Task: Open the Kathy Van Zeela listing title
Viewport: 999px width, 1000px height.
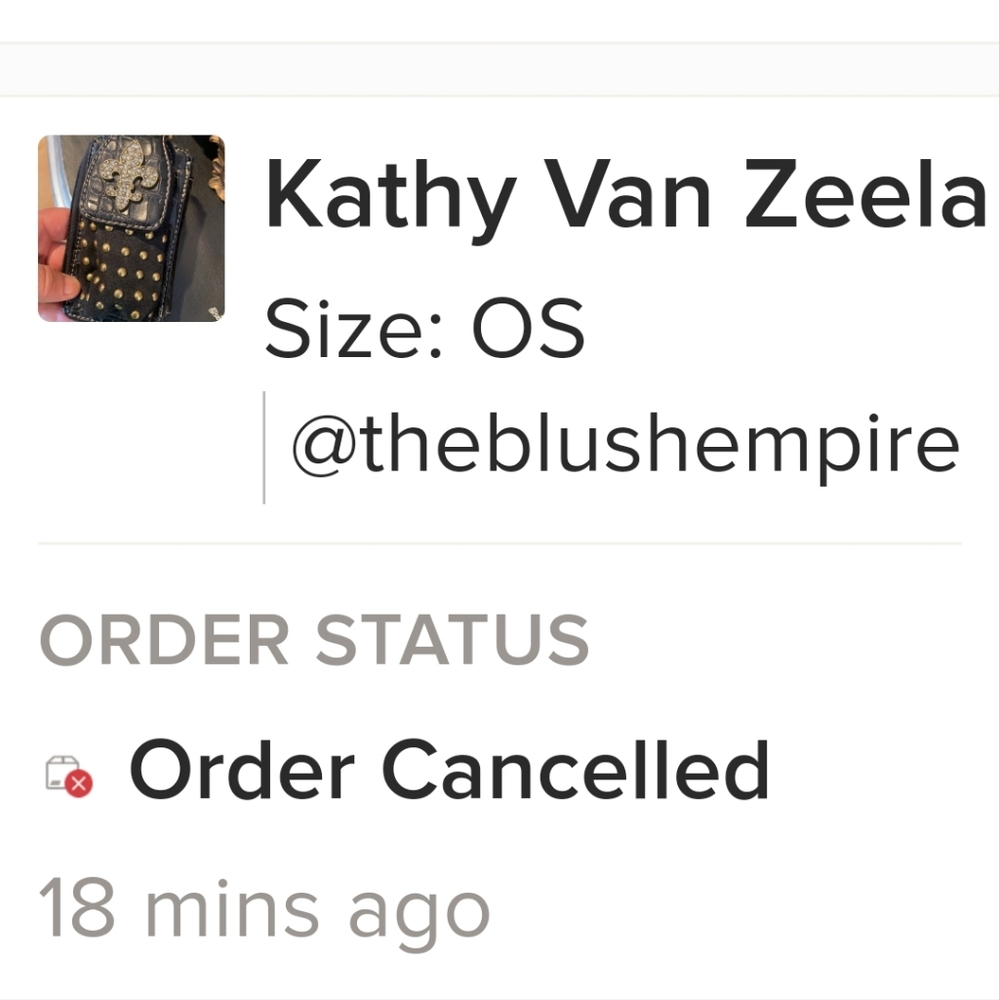Action: 626,195
